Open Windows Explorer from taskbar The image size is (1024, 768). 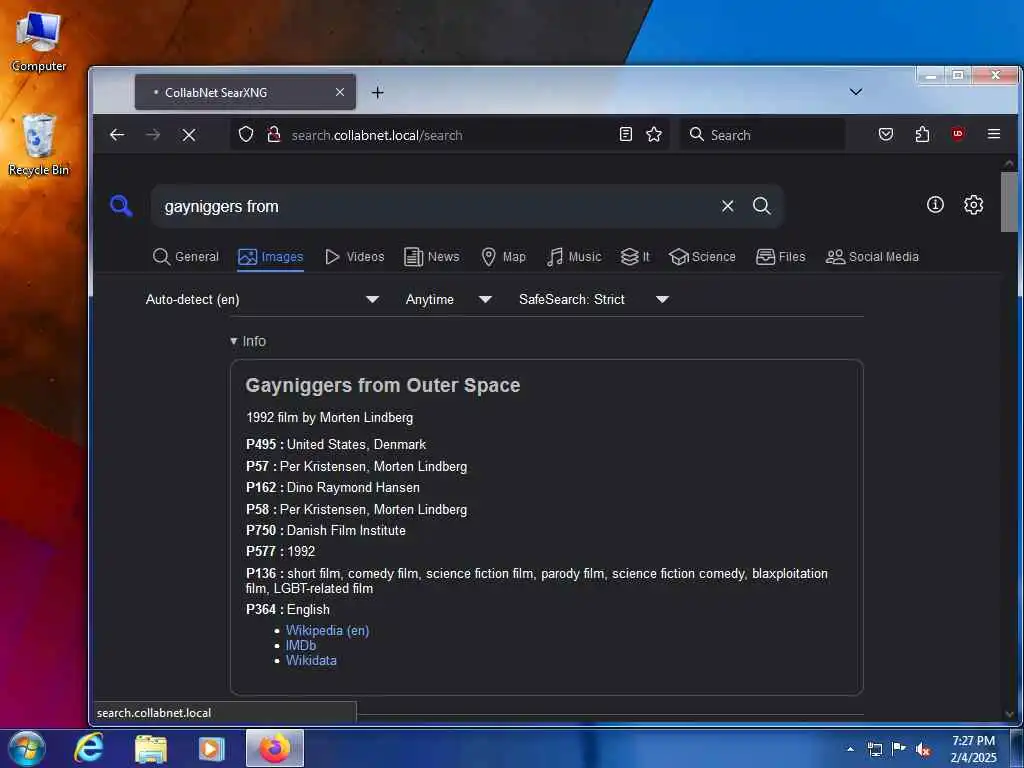pyautogui.click(x=151, y=748)
